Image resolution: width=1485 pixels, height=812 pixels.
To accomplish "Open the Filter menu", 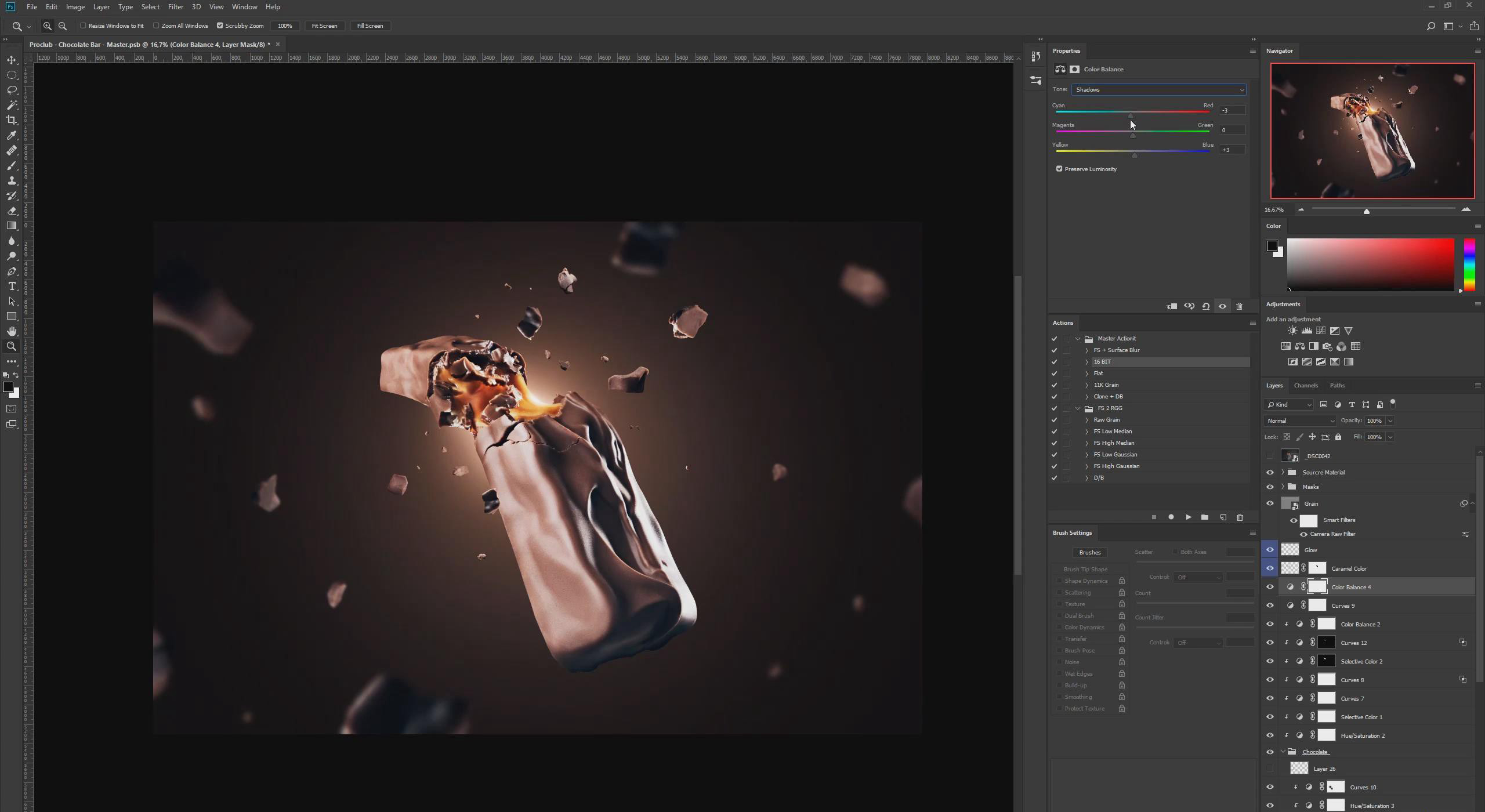I will [x=175, y=7].
